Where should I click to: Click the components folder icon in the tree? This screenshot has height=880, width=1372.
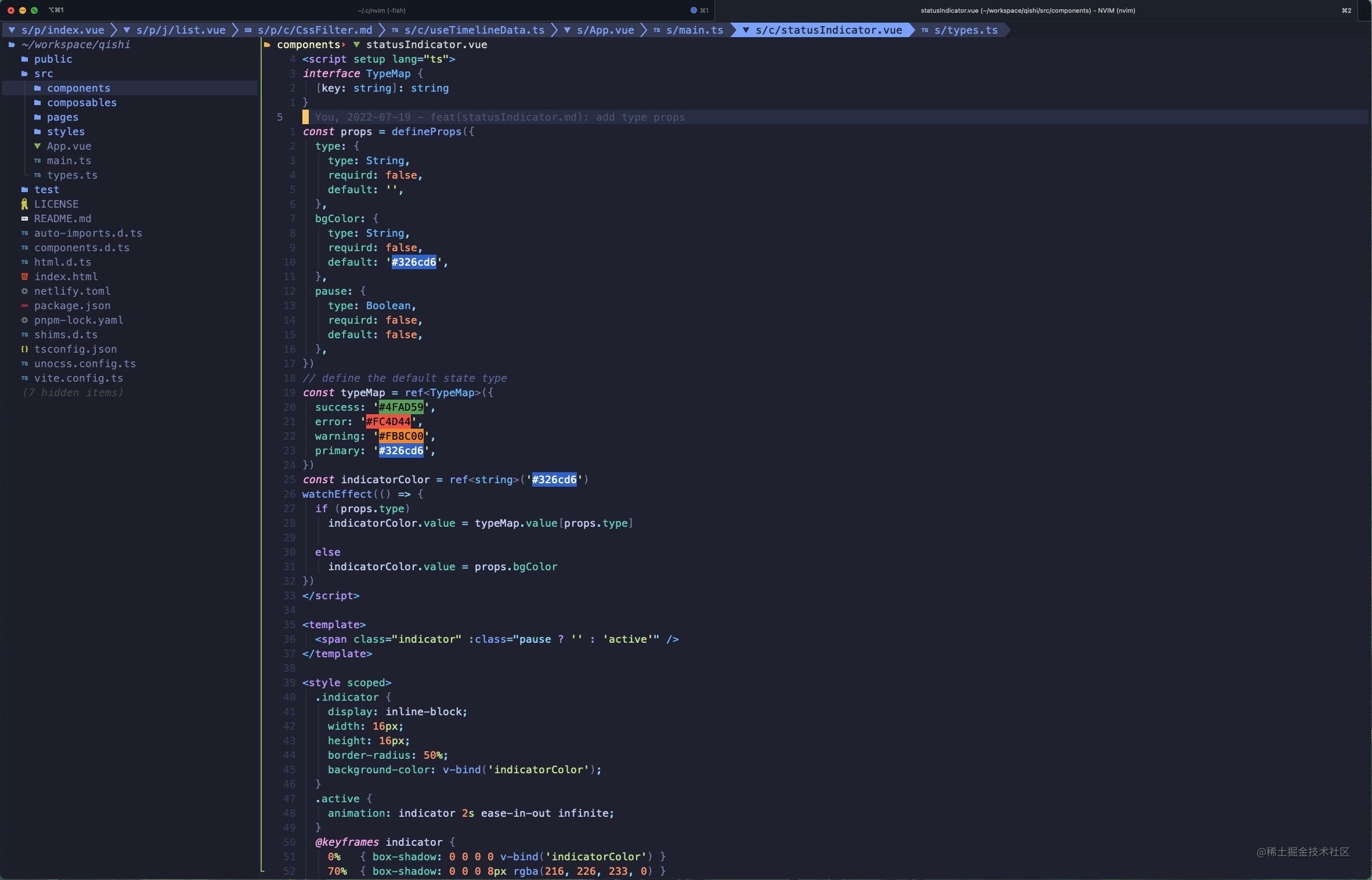pyautogui.click(x=37, y=88)
